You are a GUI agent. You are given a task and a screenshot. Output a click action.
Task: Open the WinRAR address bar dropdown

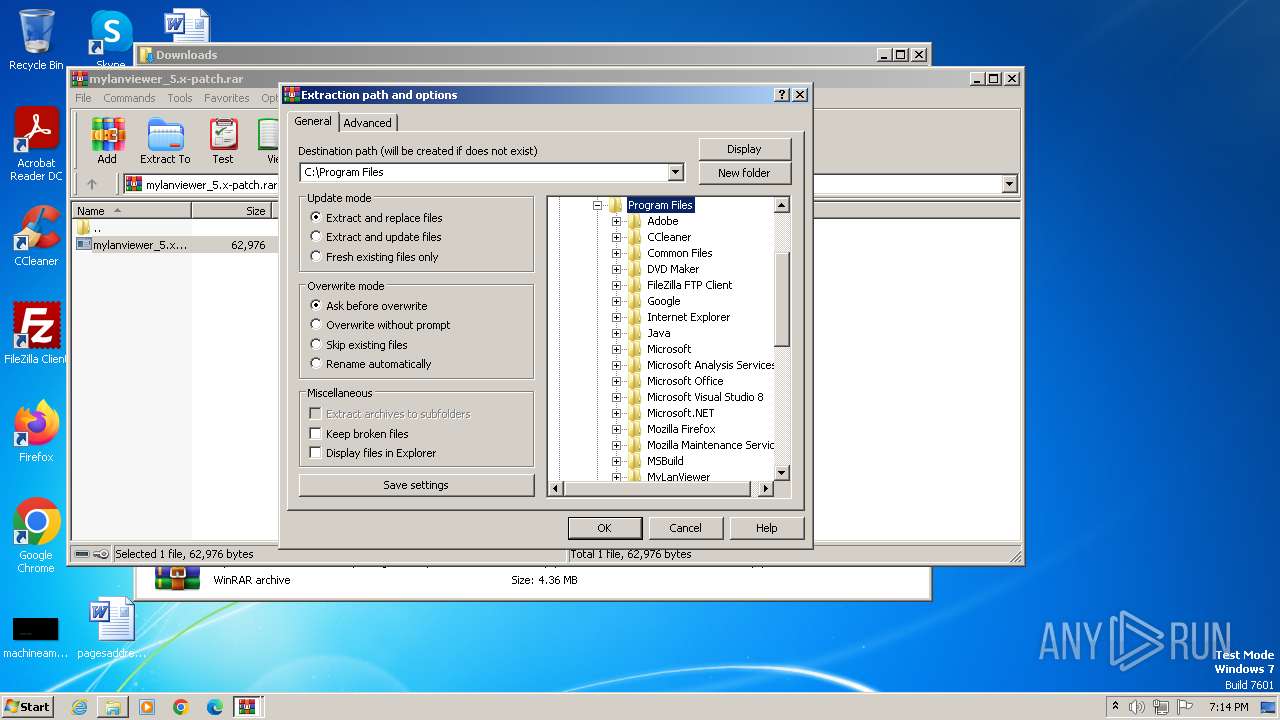1009,184
